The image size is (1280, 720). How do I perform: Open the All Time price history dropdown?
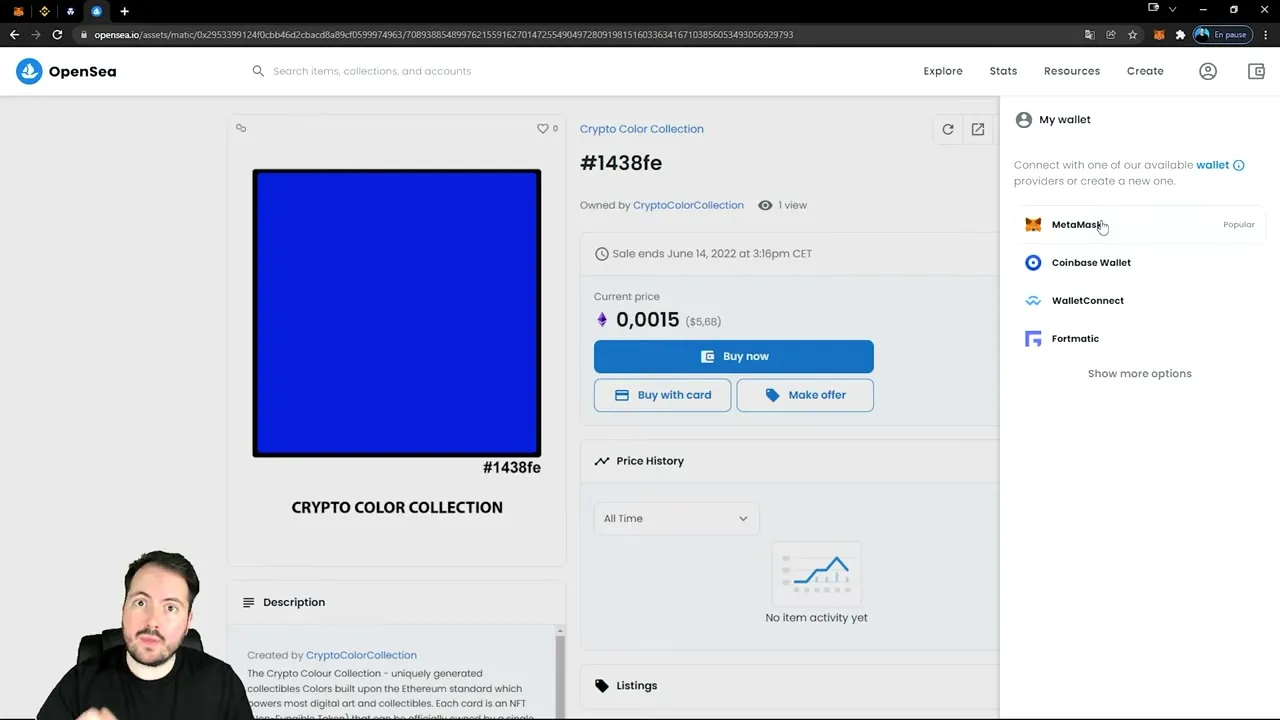(675, 518)
